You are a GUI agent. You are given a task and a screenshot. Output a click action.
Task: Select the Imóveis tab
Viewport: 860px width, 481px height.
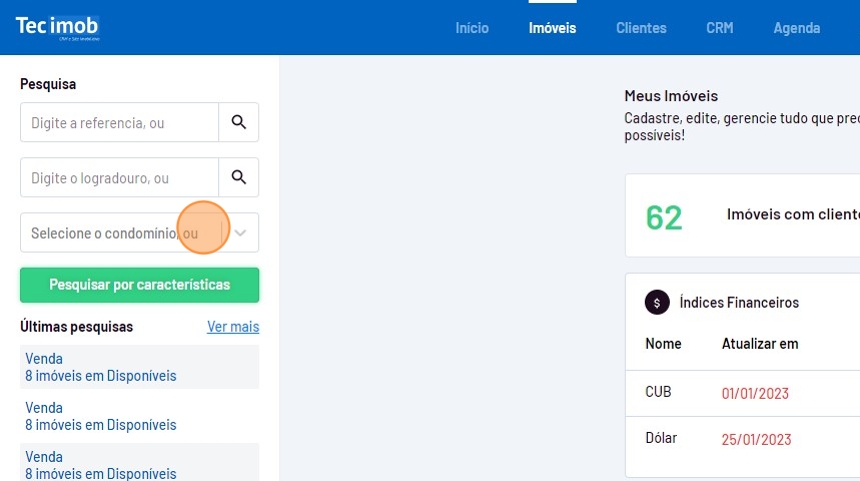click(552, 28)
